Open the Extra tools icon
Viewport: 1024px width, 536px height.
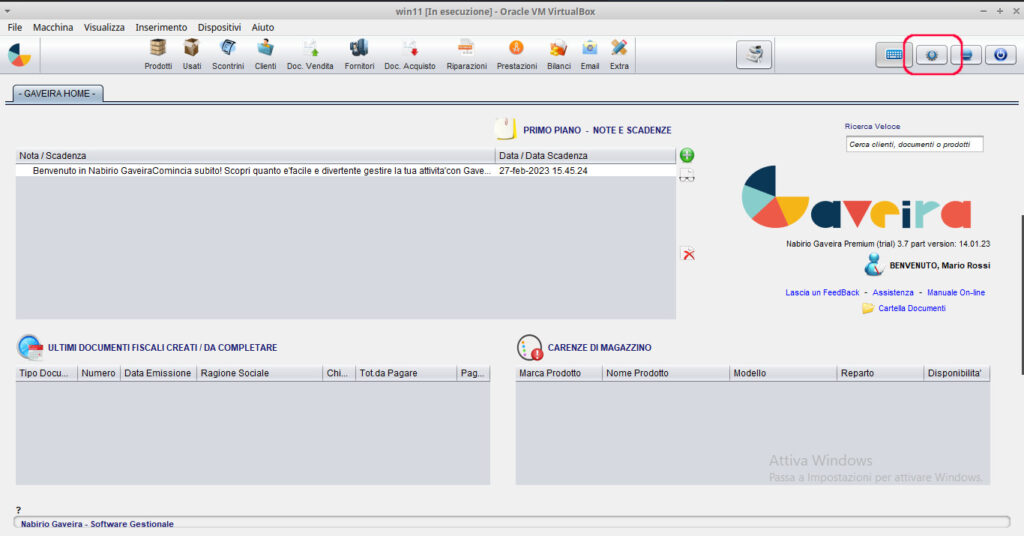click(619, 54)
